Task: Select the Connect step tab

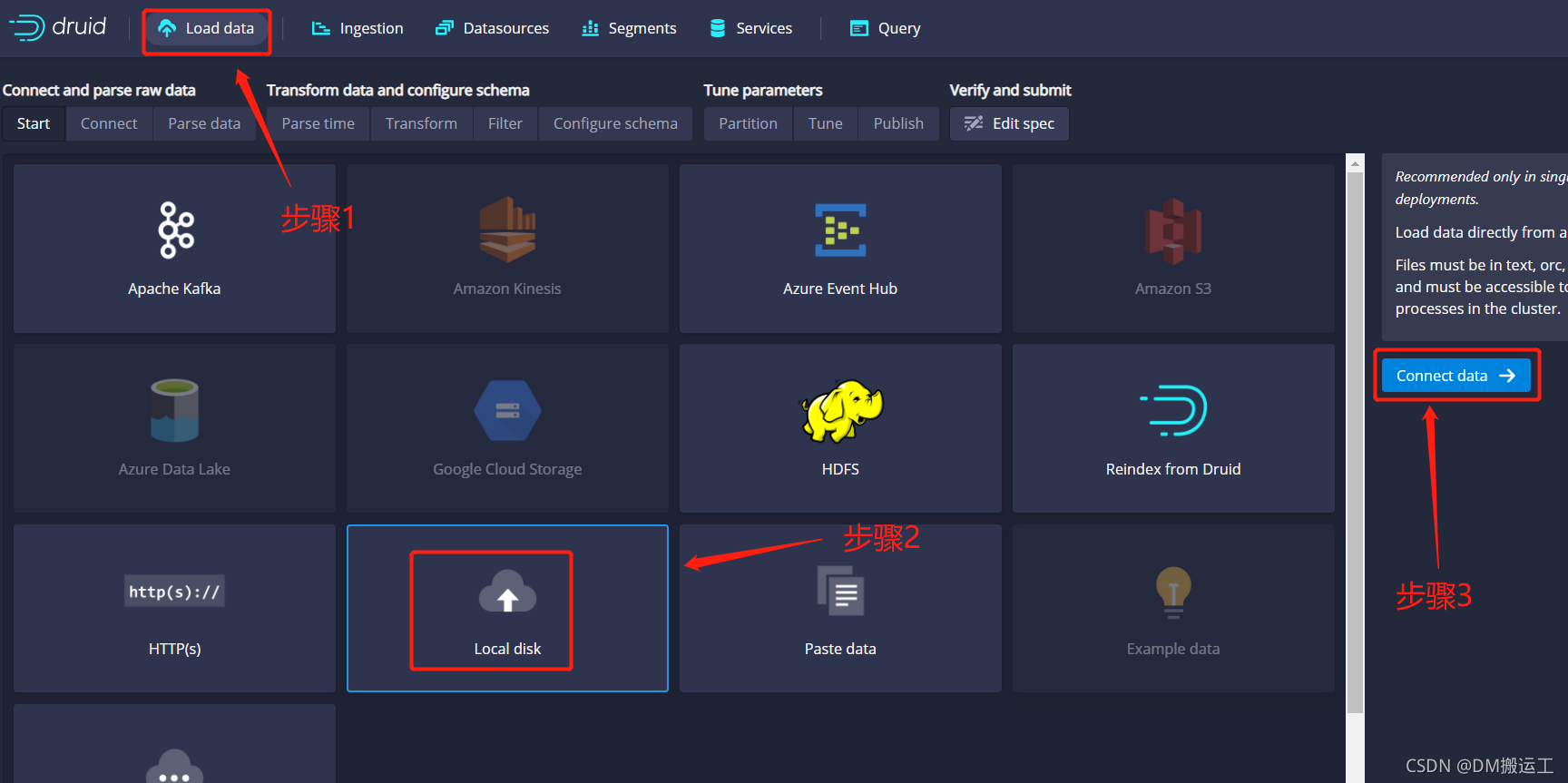Action: click(x=109, y=123)
